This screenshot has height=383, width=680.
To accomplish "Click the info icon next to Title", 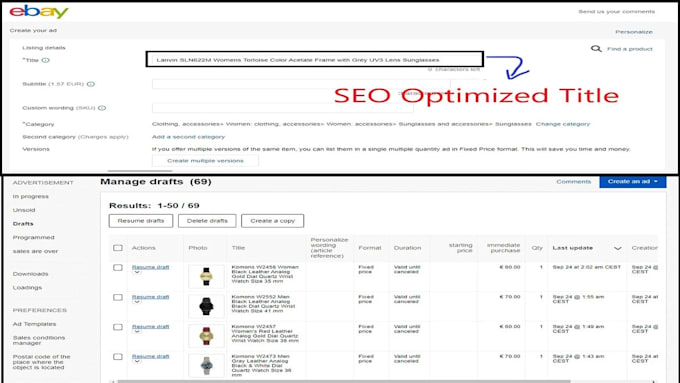I will point(46,60).
